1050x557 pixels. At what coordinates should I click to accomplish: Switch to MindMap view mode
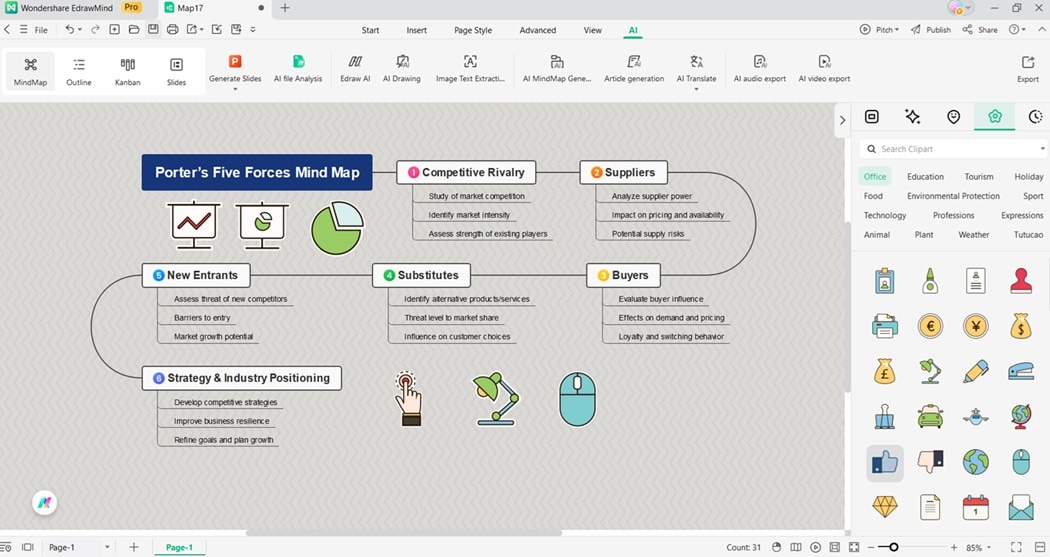[x=30, y=71]
